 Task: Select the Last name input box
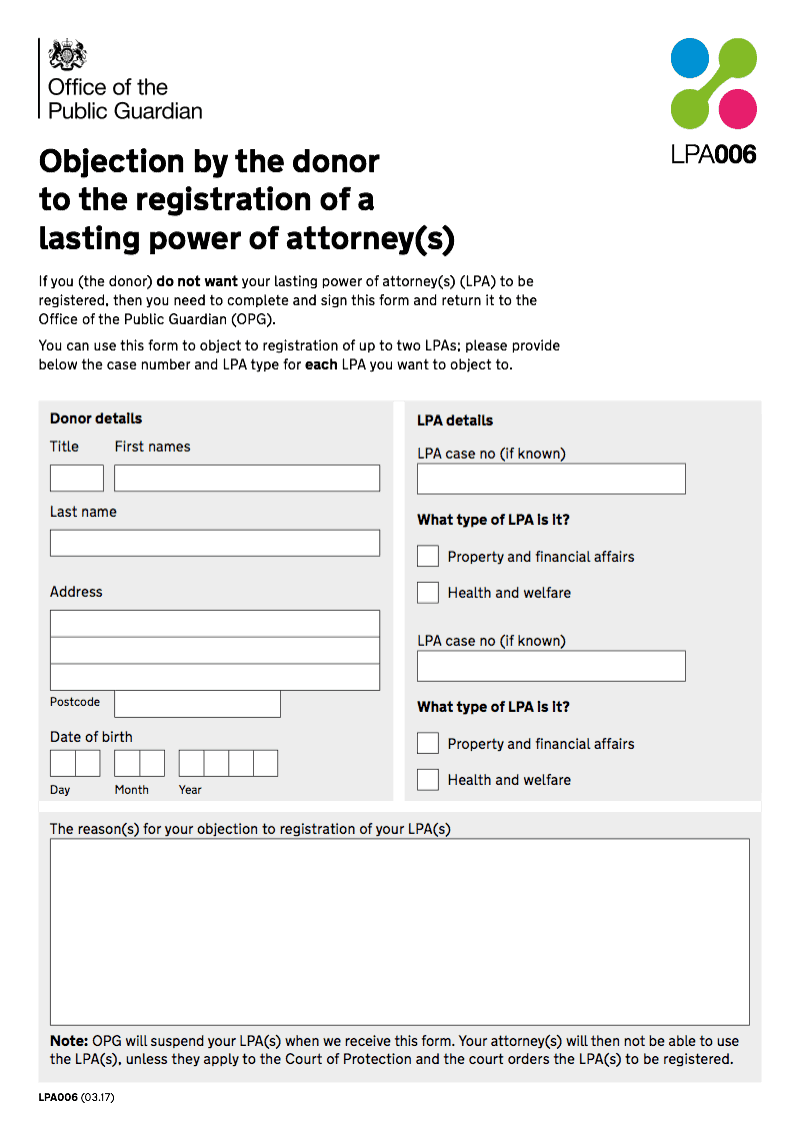[x=214, y=542]
